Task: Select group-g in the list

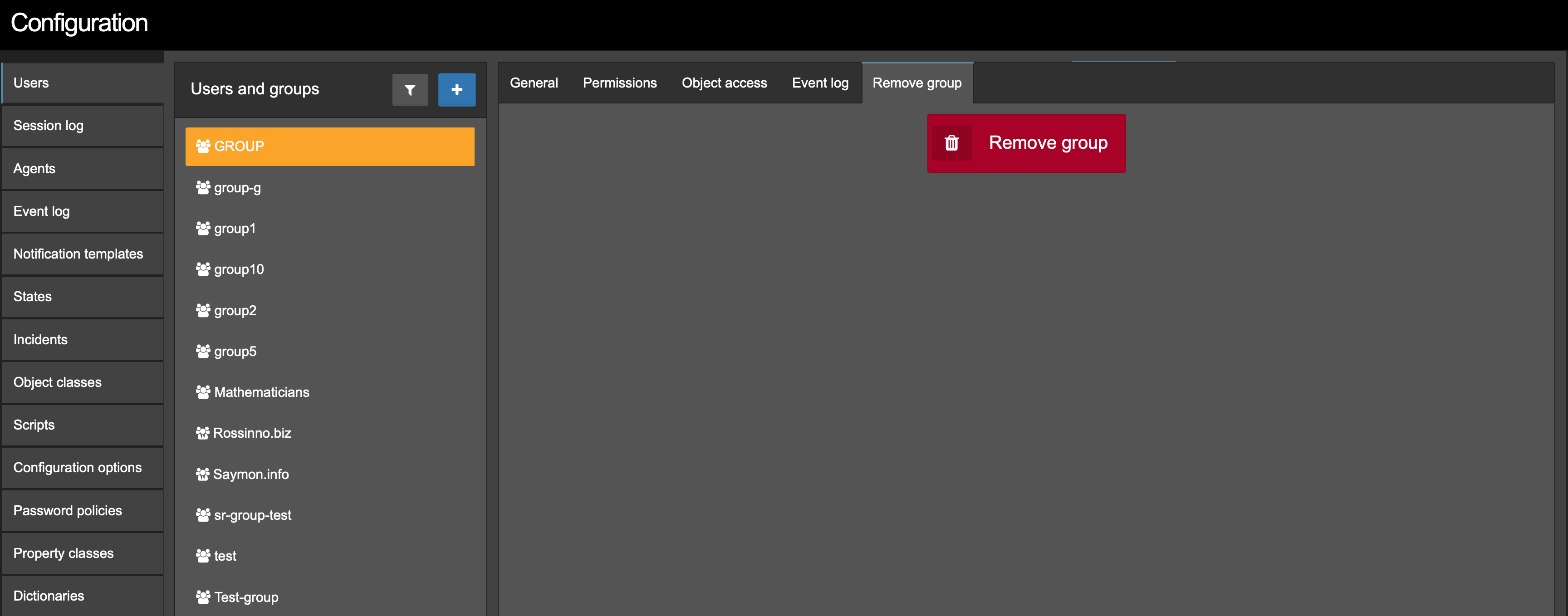Action: 330,187
